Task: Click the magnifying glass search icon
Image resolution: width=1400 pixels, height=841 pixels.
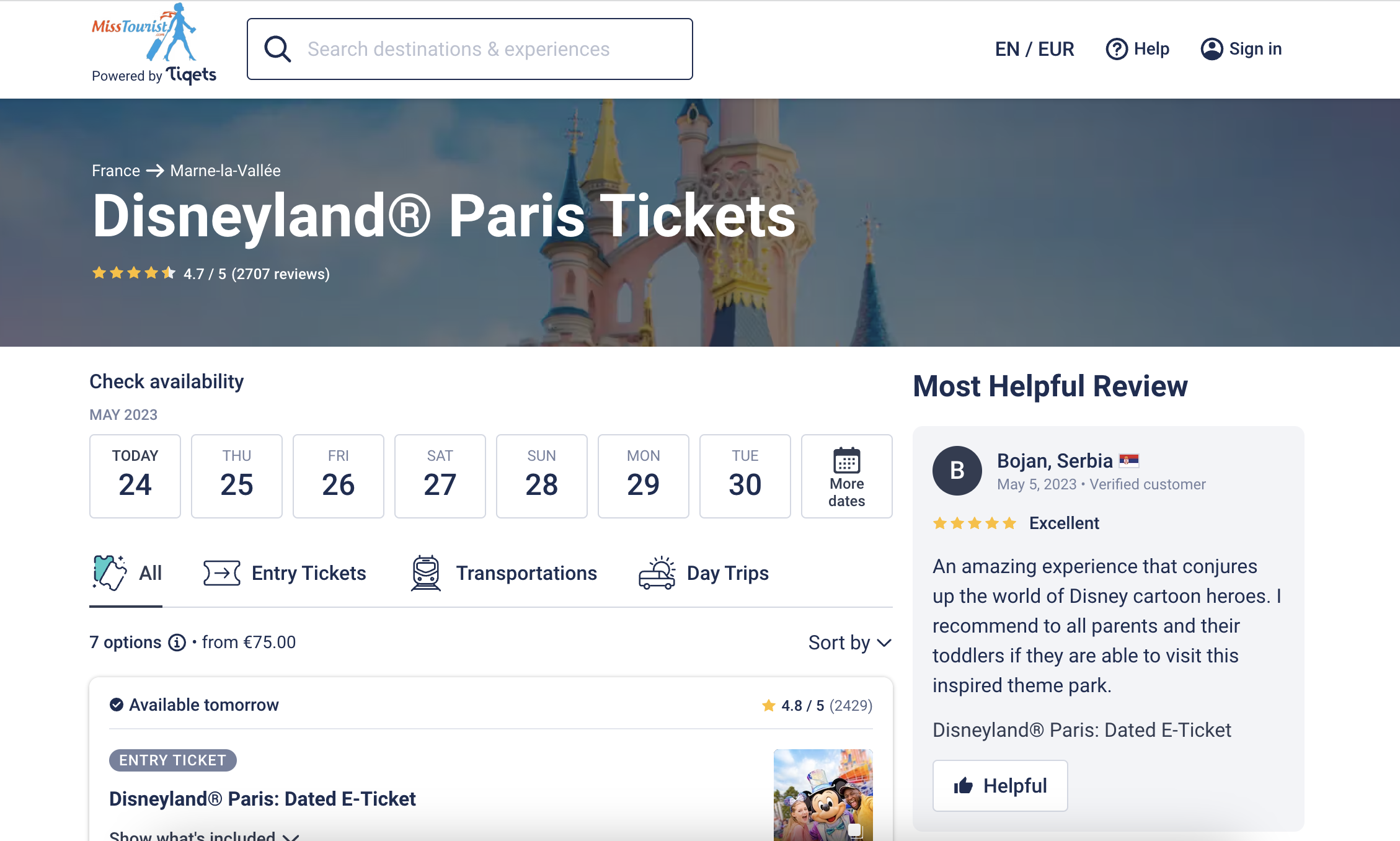Action: coord(277,49)
